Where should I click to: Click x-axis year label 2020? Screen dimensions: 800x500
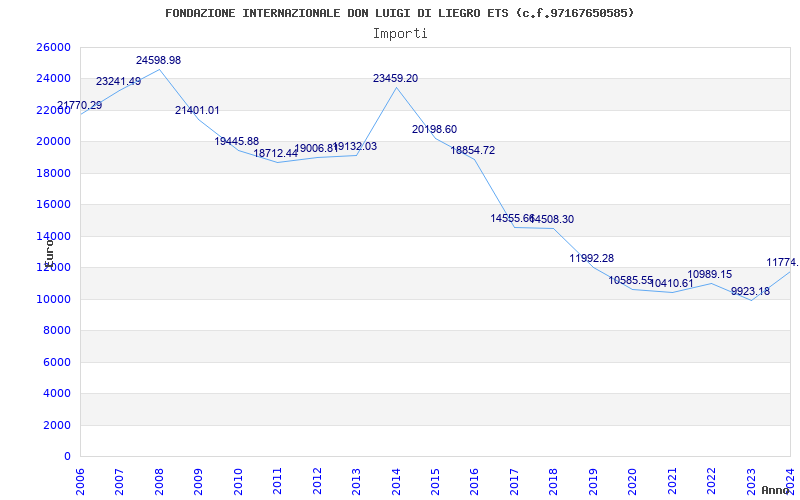point(633,482)
